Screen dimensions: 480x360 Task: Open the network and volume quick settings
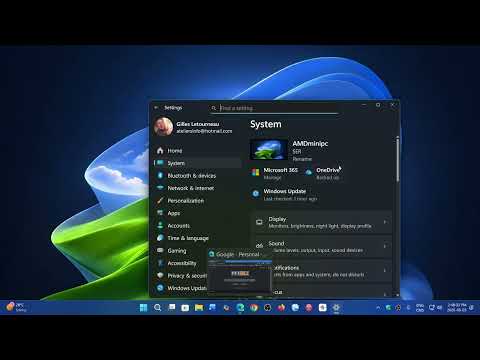435,308
